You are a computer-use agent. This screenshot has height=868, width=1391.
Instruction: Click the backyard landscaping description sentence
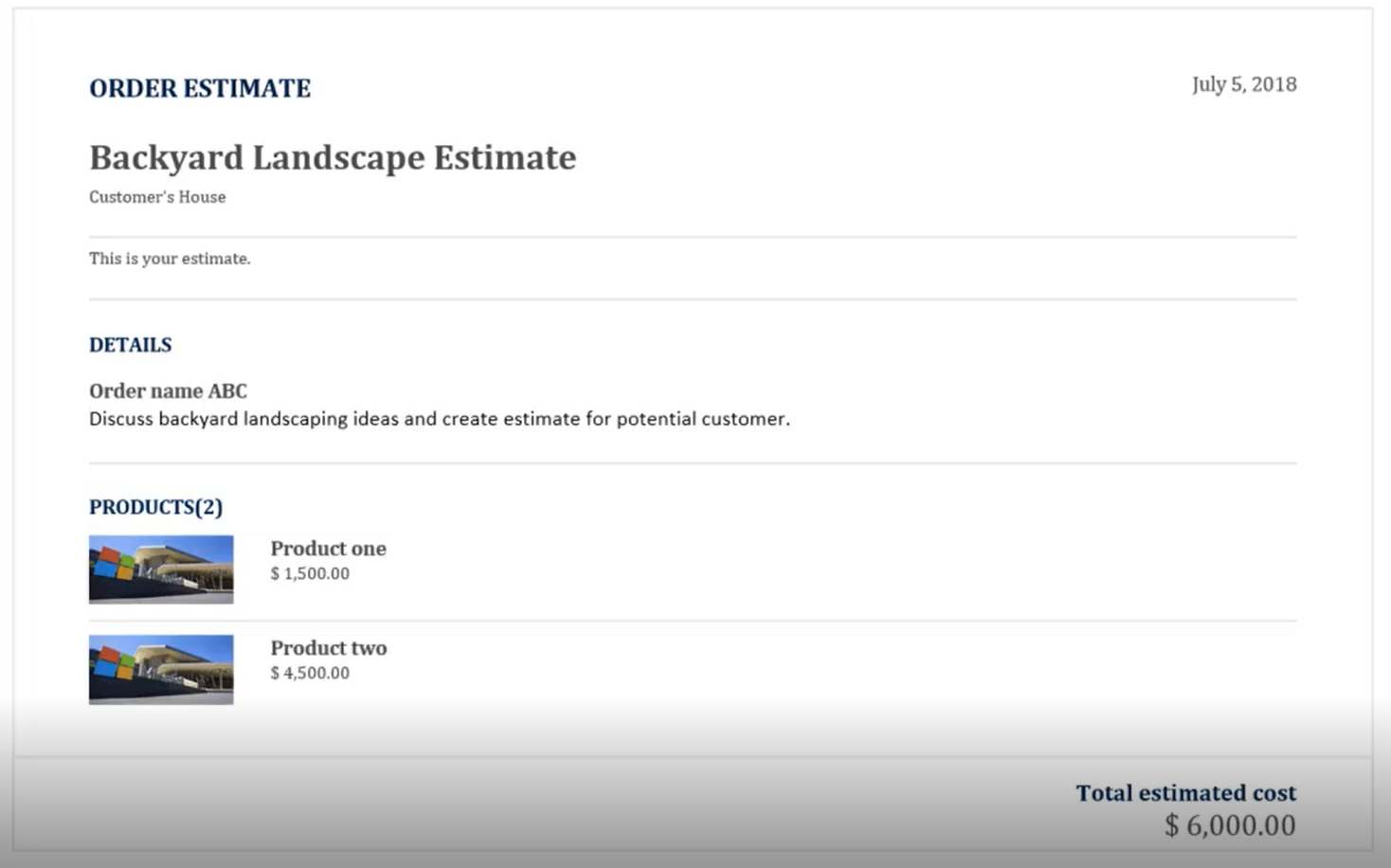[x=439, y=419]
